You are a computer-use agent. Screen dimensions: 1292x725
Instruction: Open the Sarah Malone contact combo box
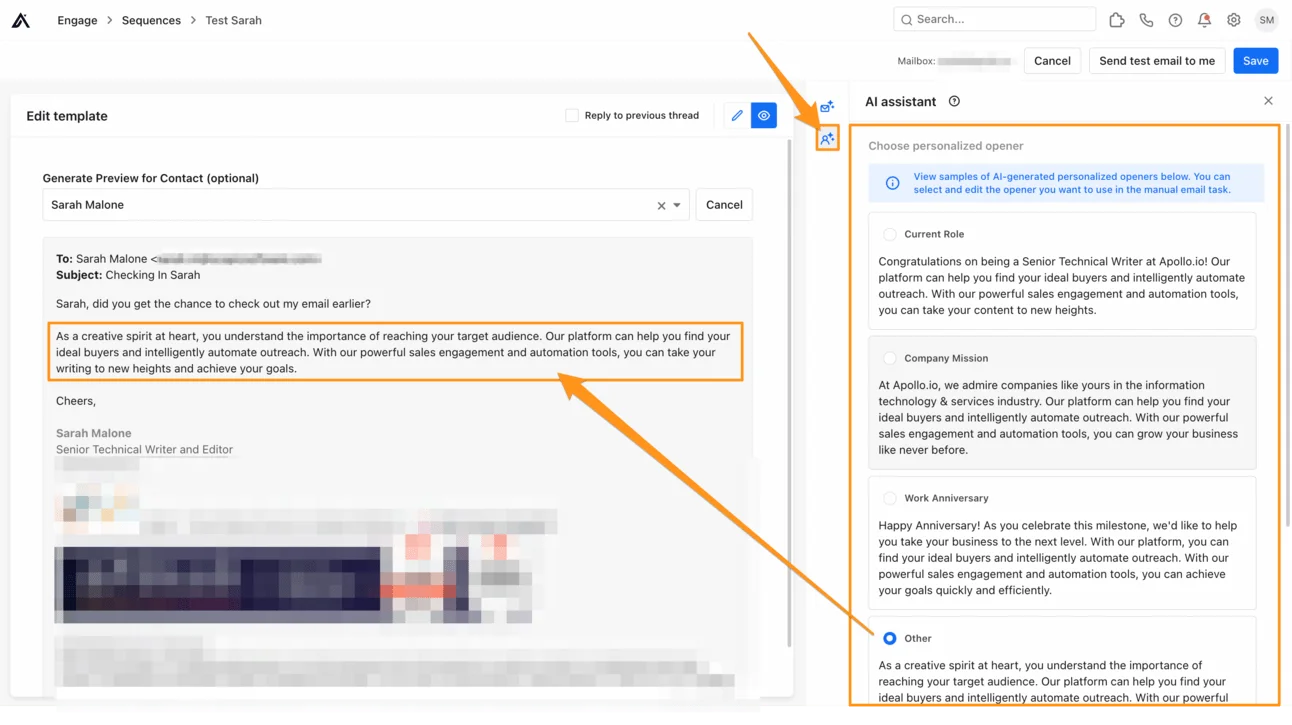click(366, 205)
